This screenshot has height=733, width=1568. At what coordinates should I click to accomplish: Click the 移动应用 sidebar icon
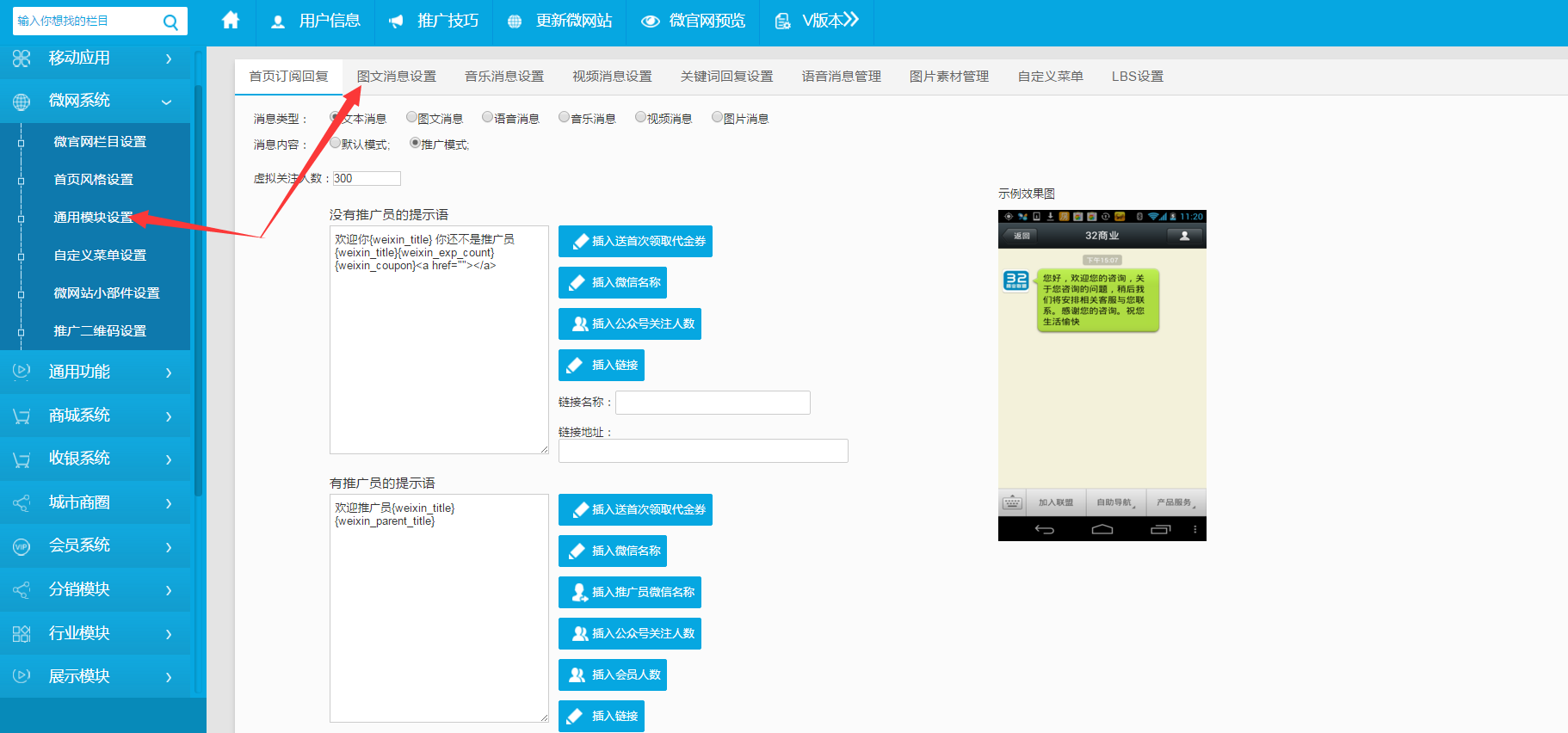click(x=22, y=59)
